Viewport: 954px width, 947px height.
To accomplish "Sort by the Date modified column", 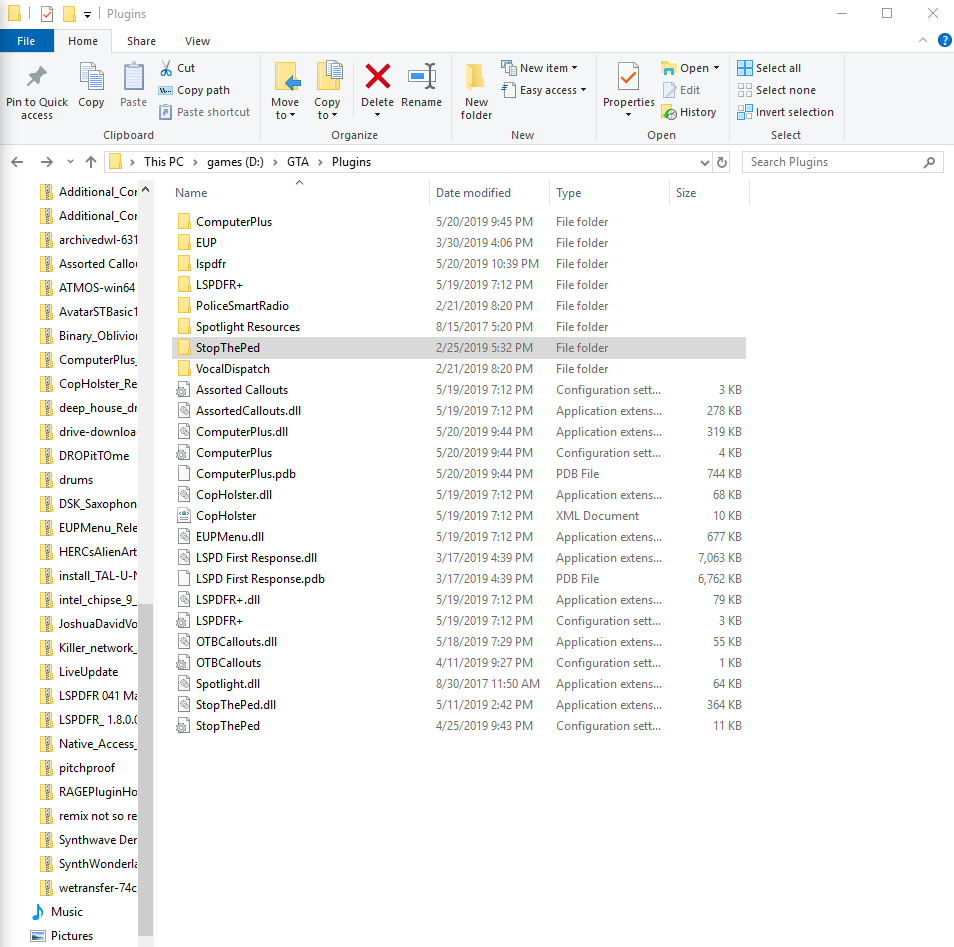I will click(489, 192).
